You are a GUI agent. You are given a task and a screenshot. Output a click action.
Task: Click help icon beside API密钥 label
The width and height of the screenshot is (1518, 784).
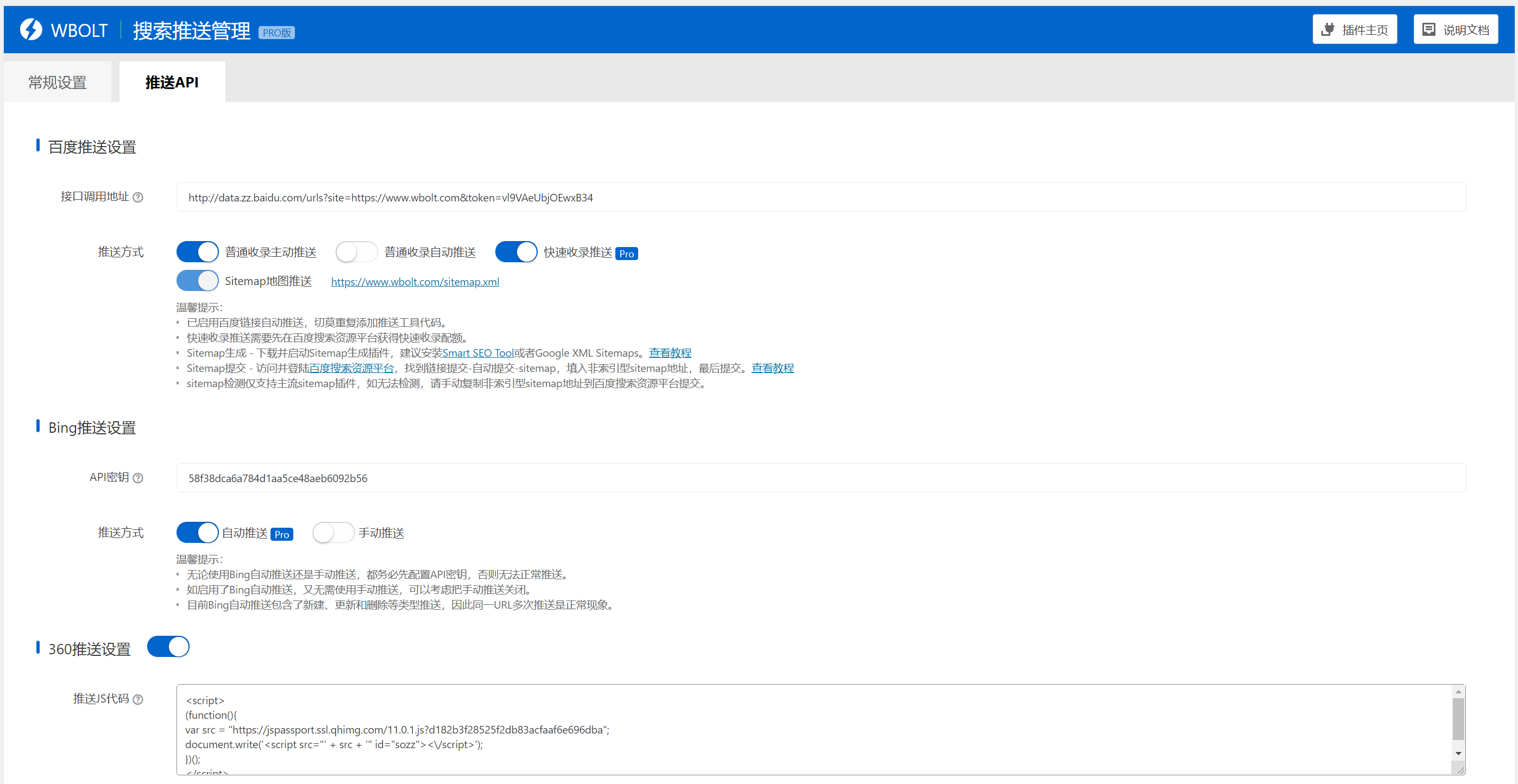click(x=138, y=478)
